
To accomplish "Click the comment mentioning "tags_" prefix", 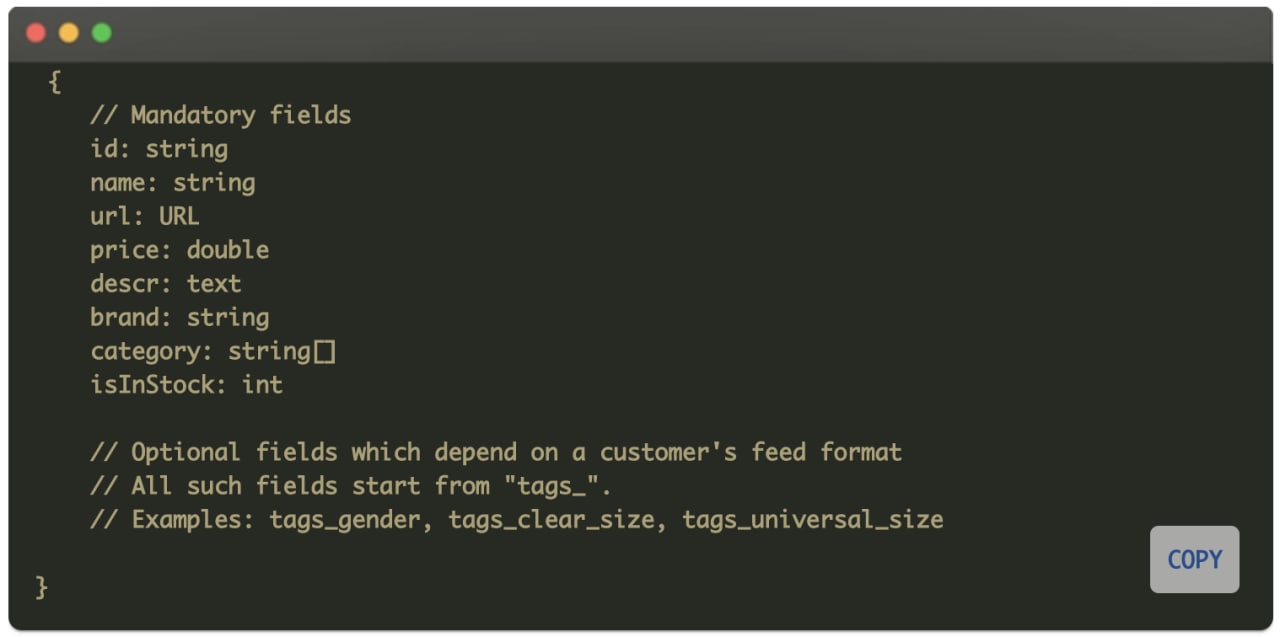I will click(351, 486).
